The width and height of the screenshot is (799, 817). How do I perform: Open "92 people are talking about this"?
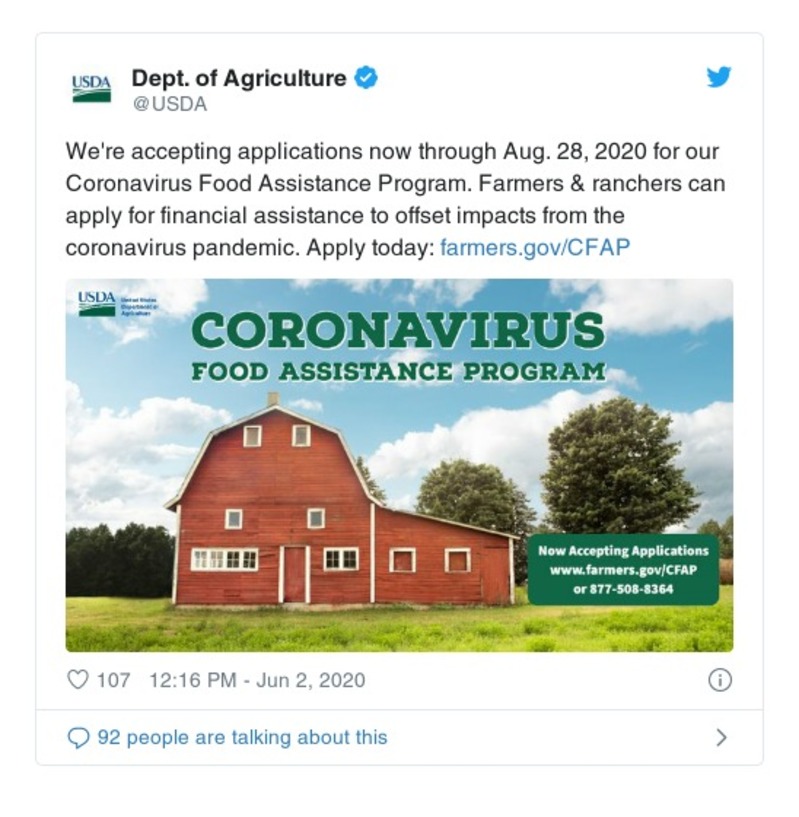click(x=241, y=738)
